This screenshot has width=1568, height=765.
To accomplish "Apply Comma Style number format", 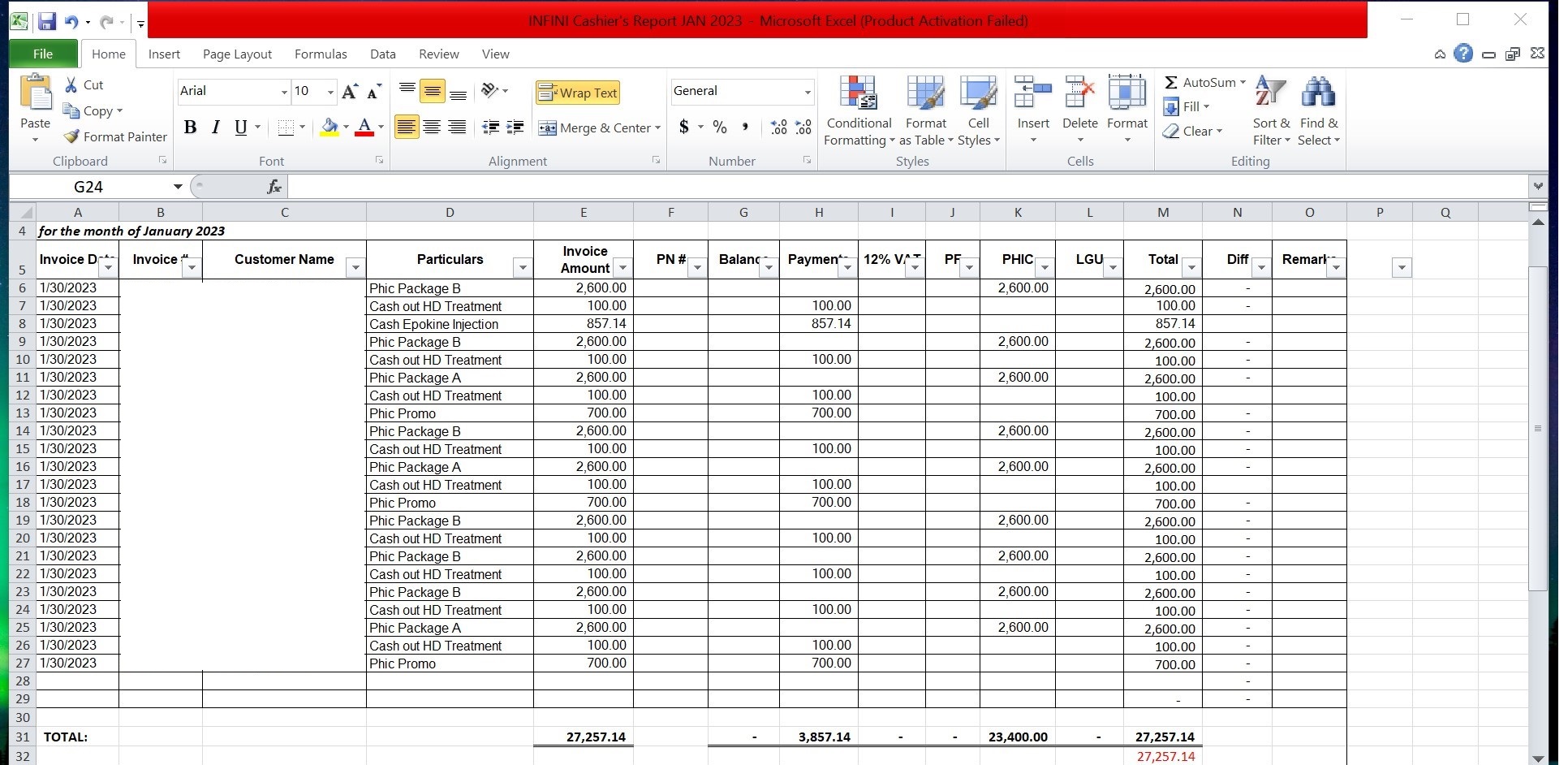I will tap(745, 127).
